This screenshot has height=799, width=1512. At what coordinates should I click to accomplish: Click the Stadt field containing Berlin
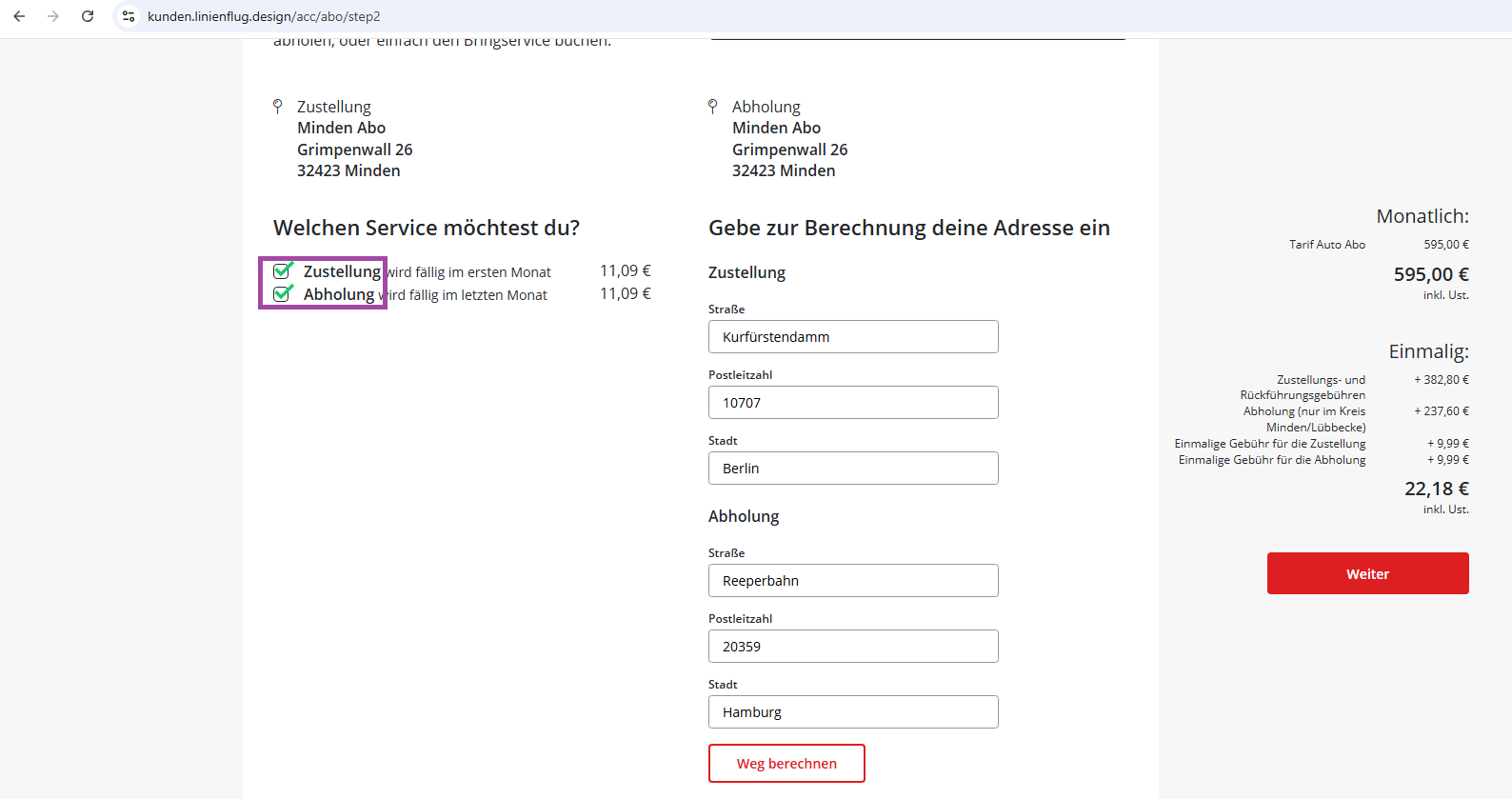point(852,469)
